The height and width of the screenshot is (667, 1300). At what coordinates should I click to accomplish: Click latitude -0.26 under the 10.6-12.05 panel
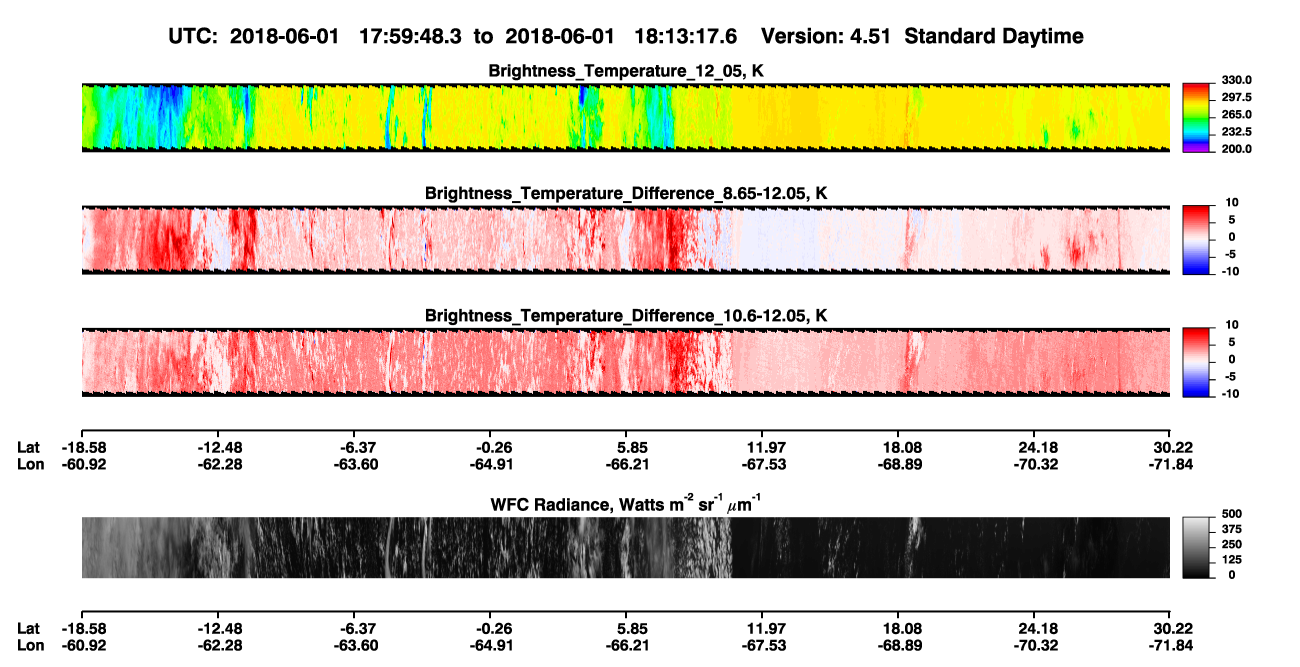(x=491, y=448)
